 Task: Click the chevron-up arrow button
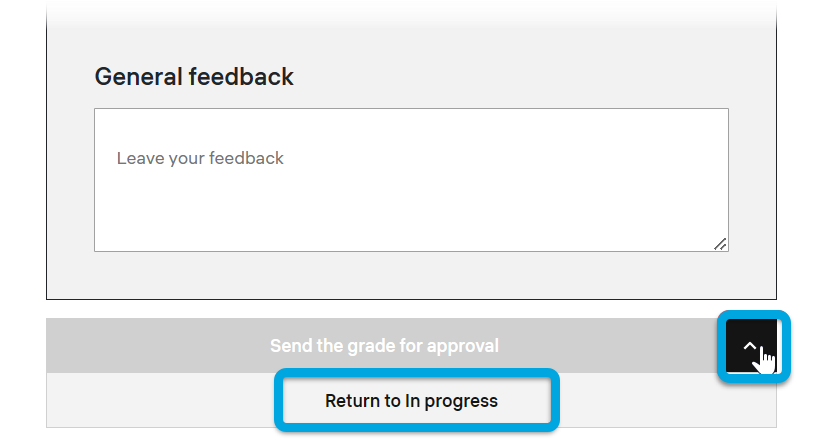point(752,346)
